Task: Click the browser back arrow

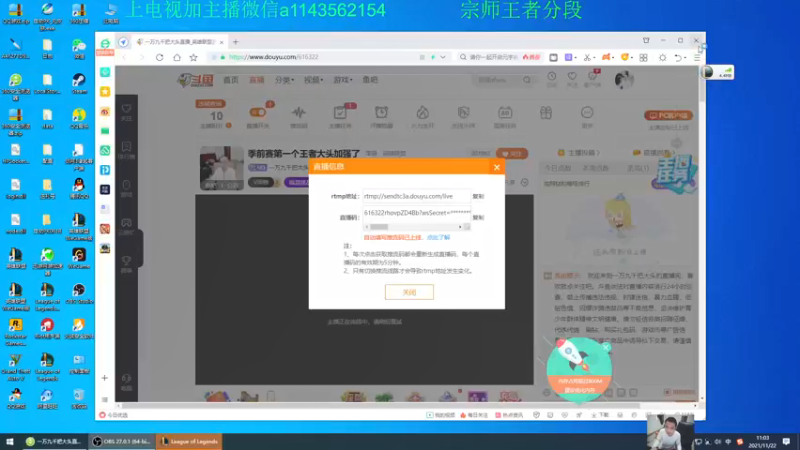Action: [x=125, y=57]
